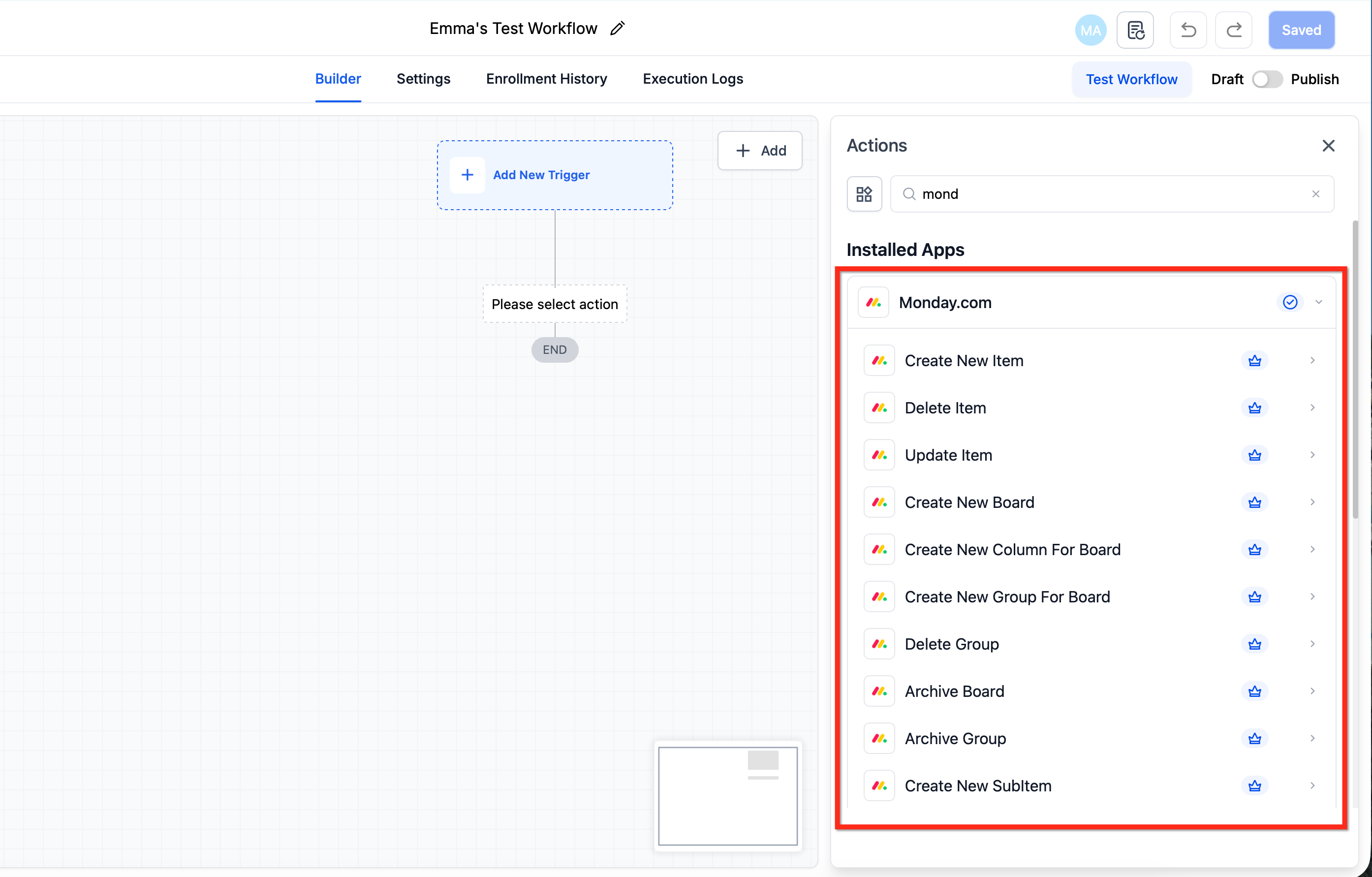Open the workflow version notes icon
The width and height of the screenshot is (1372, 877).
coord(1135,30)
